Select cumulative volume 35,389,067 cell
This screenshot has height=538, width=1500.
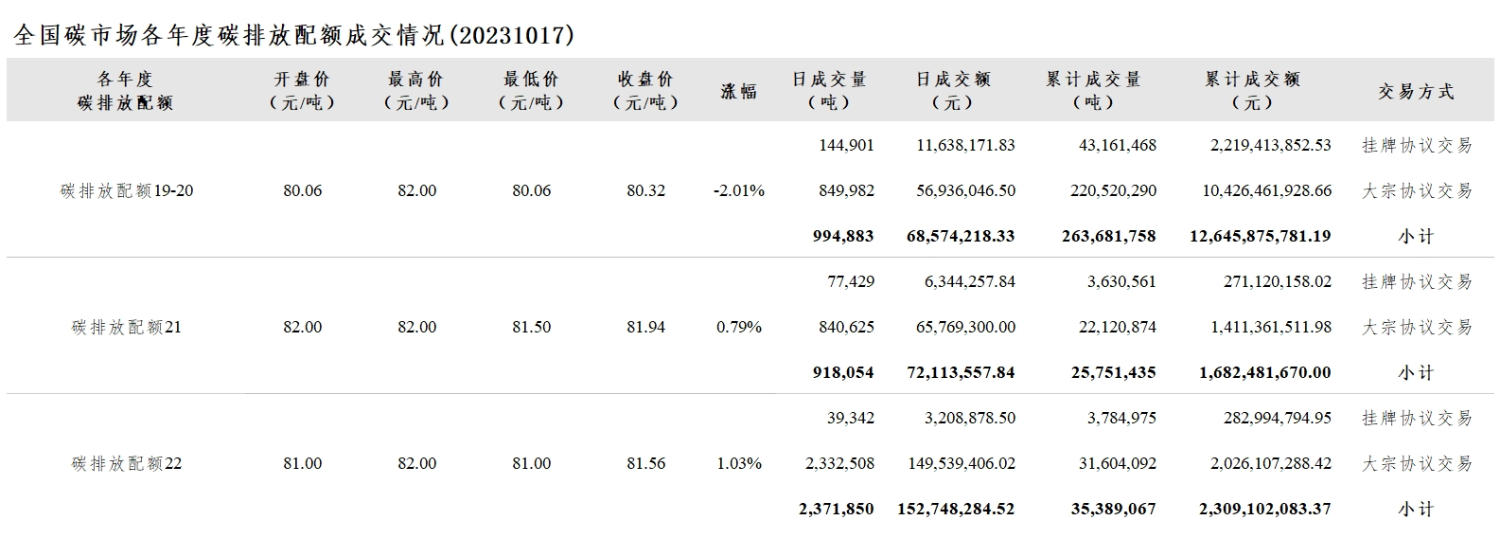[x=1111, y=508]
